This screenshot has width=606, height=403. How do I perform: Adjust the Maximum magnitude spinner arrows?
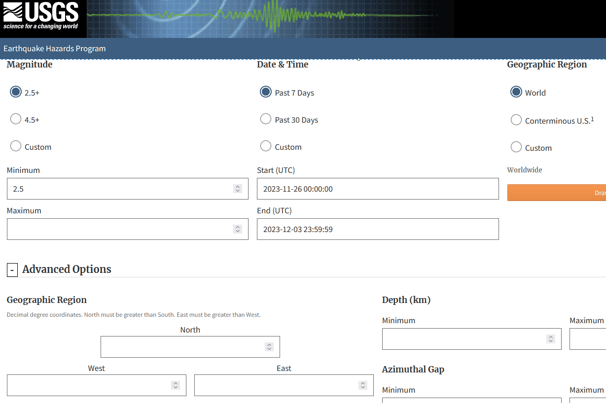pyautogui.click(x=238, y=229)
